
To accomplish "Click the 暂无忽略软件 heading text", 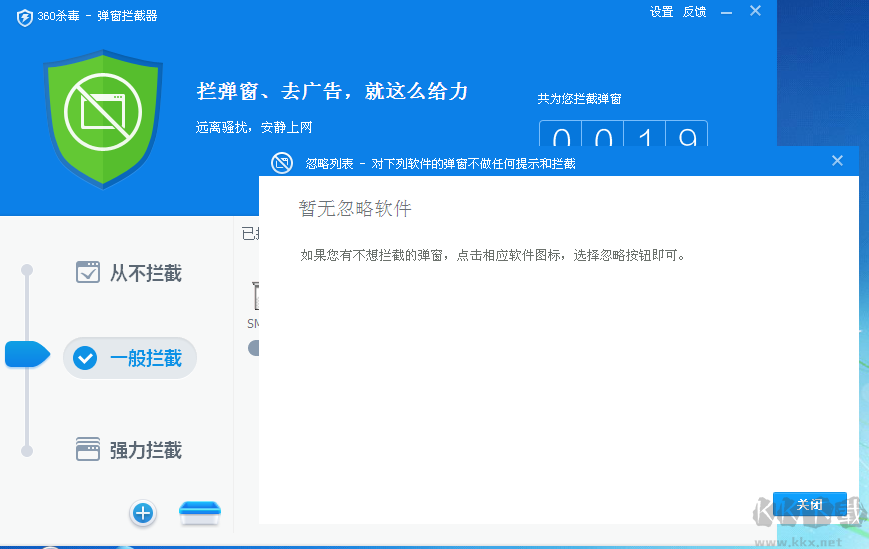I will point(355,209).
